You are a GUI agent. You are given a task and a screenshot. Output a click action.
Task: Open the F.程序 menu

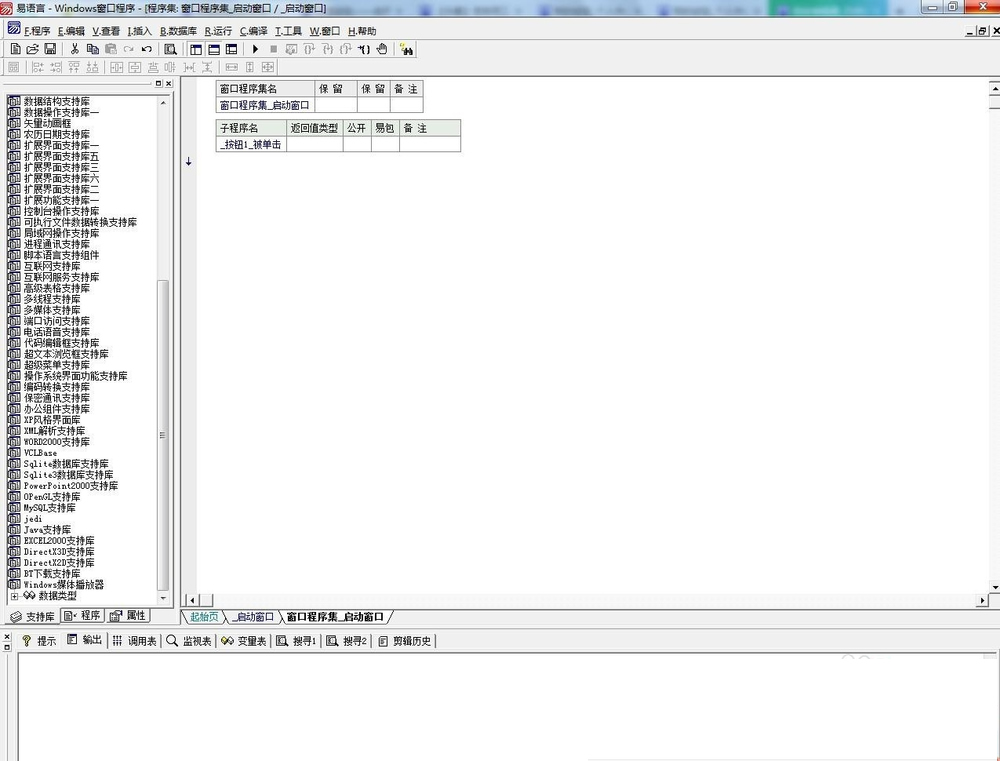(37, 31)
